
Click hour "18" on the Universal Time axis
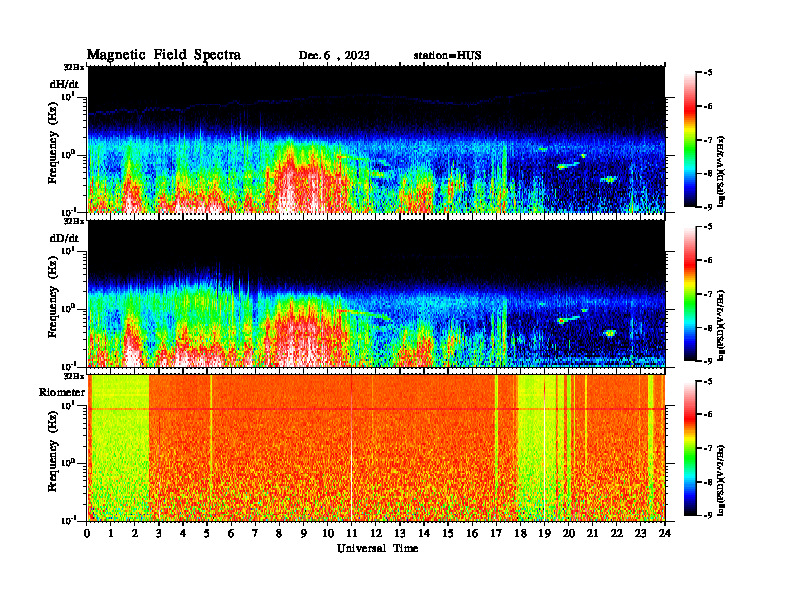521,533
